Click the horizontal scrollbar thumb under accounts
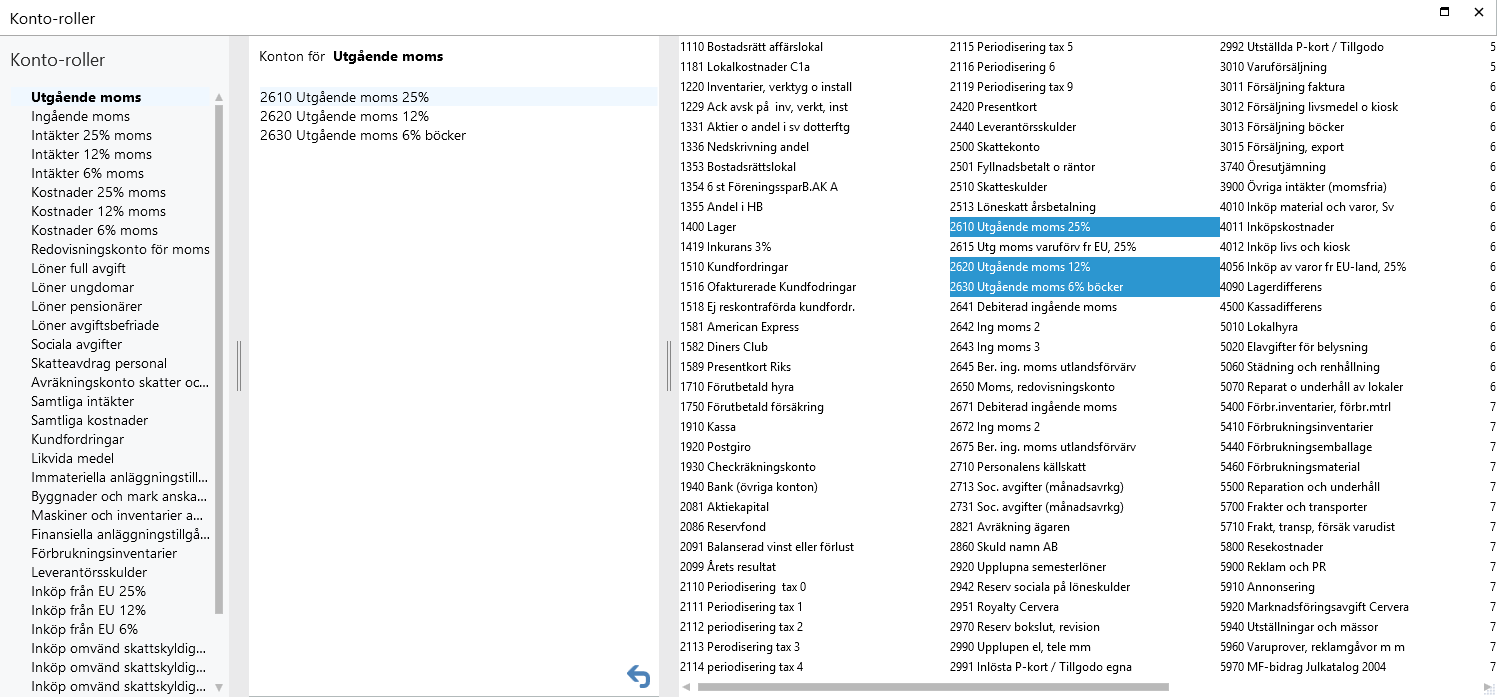1497x697 pixels. click(933, 687)
